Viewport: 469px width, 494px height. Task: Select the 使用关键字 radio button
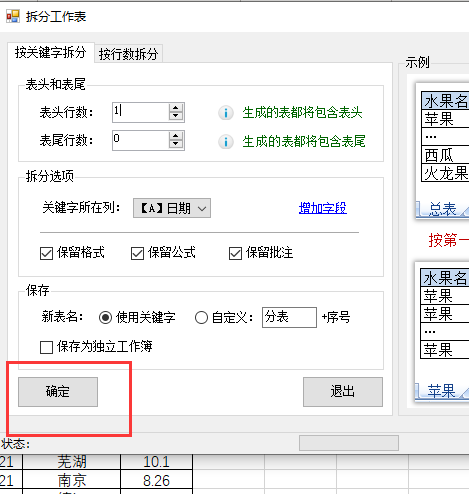105,318
